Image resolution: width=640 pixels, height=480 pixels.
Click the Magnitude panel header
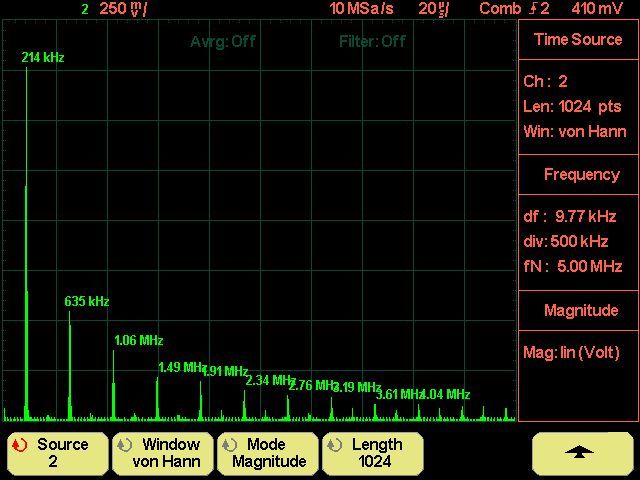578,311
